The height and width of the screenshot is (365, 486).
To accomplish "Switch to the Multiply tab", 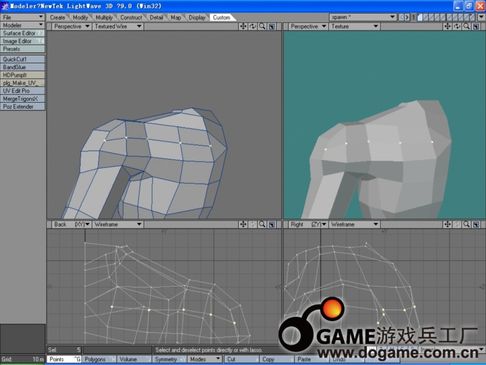I will click(x=104, y=17).
